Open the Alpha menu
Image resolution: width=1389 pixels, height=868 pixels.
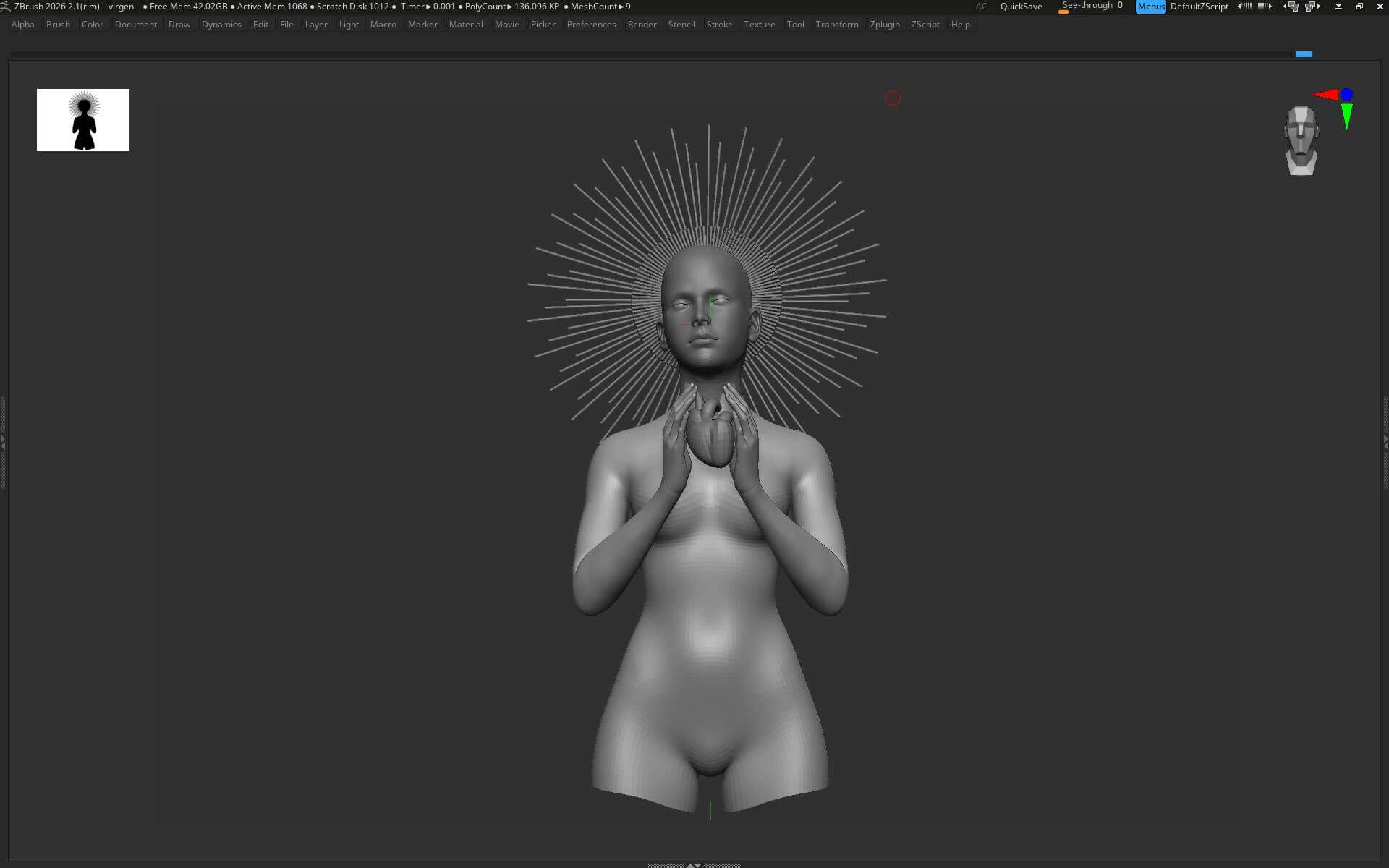point(22,25)
